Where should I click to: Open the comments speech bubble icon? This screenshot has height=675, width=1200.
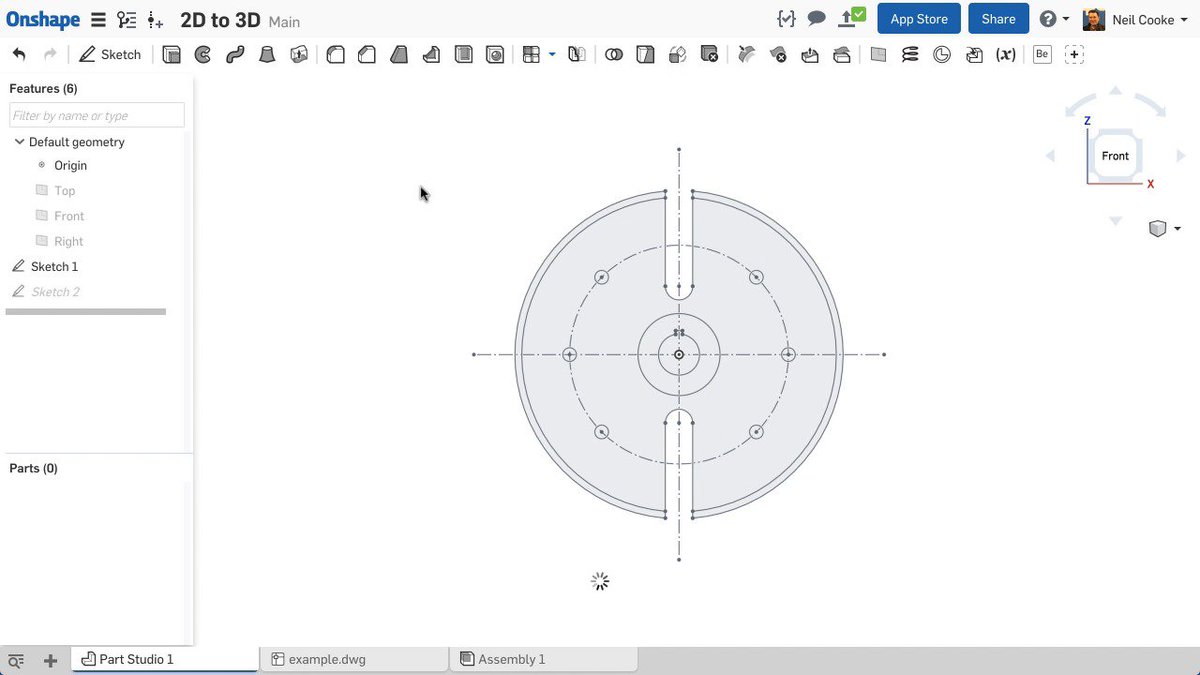point(817,19)
